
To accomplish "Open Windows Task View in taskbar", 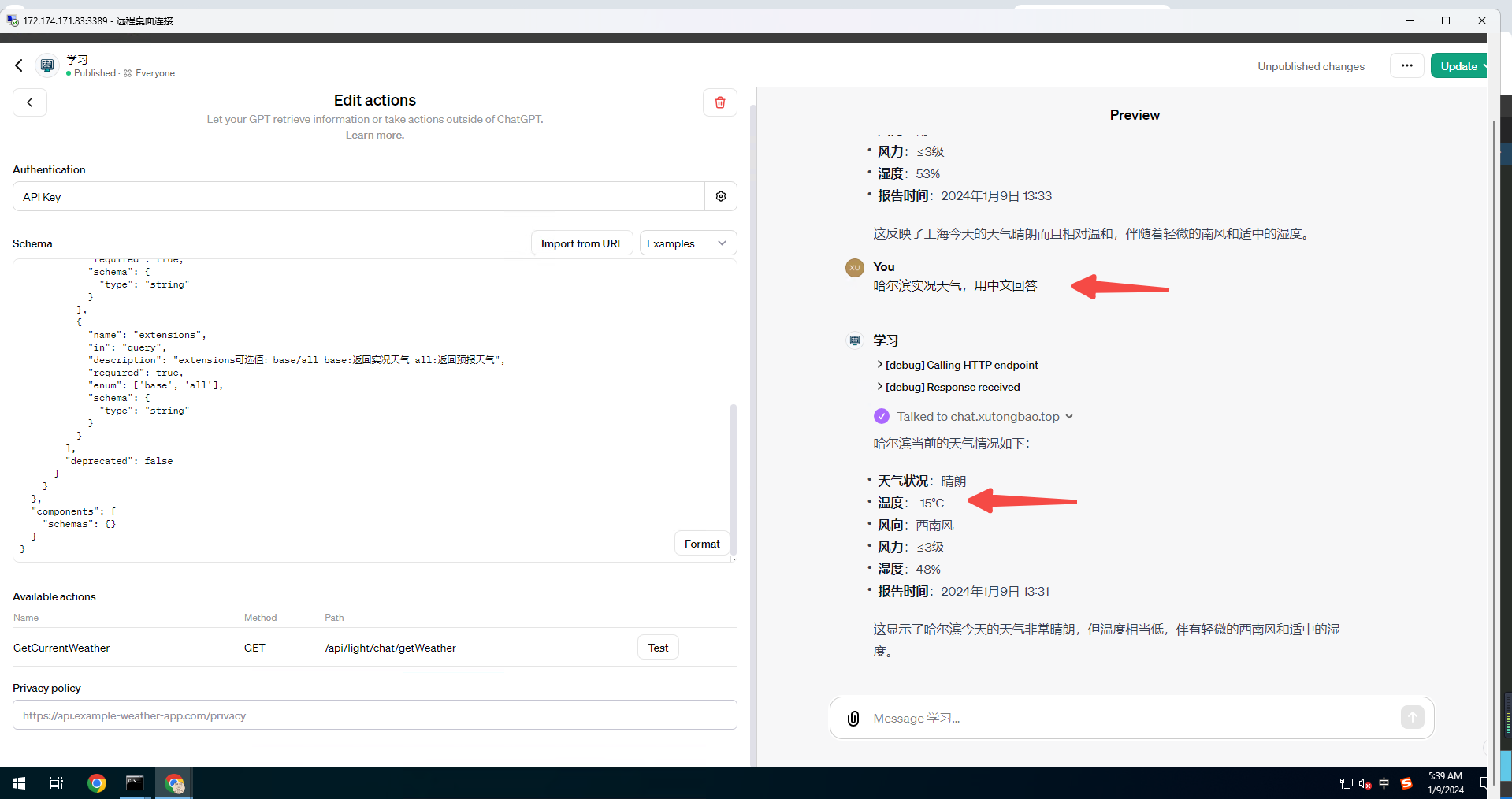I will (57, 783).
